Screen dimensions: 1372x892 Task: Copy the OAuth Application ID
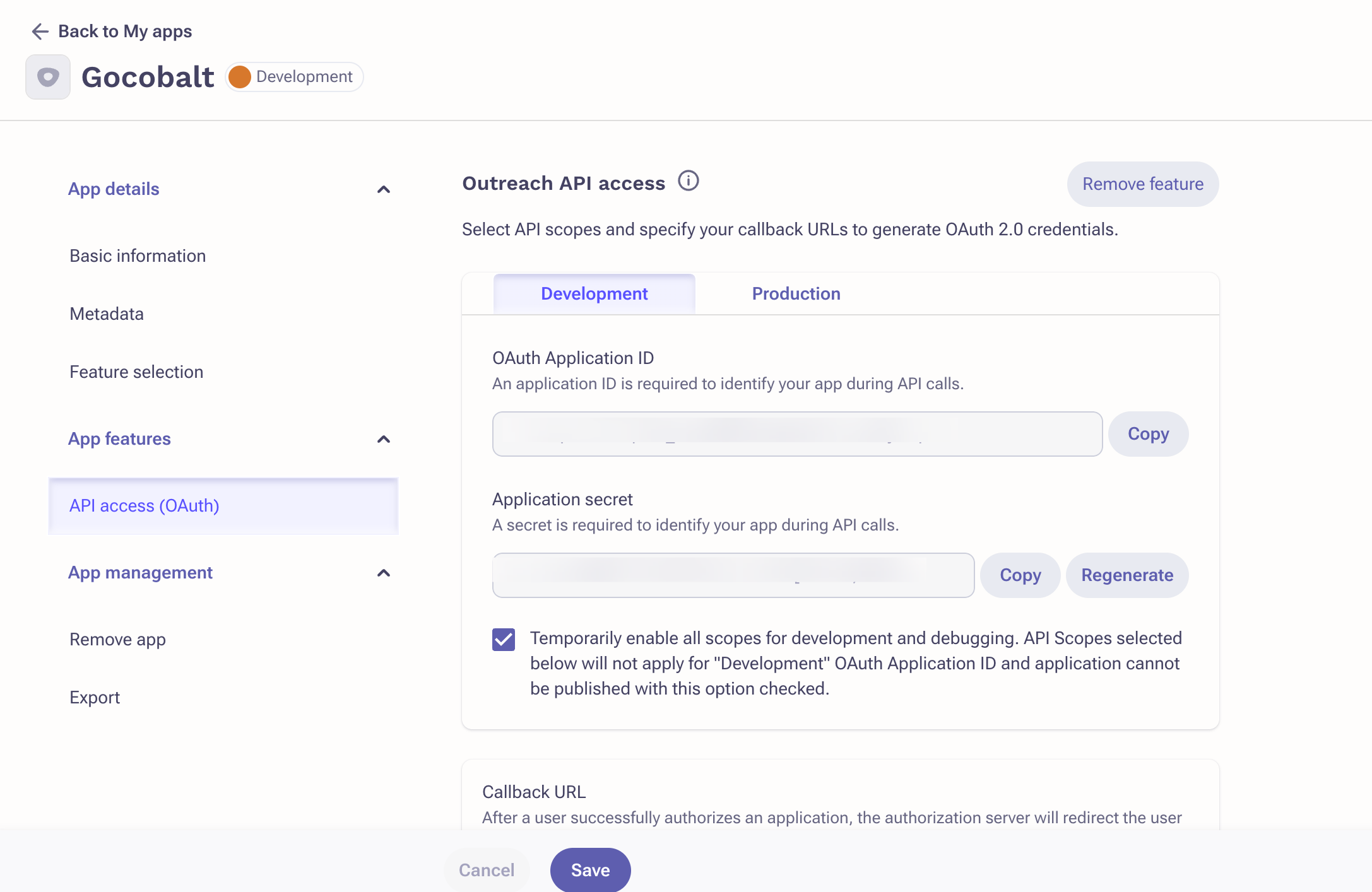coord(1148,434)
